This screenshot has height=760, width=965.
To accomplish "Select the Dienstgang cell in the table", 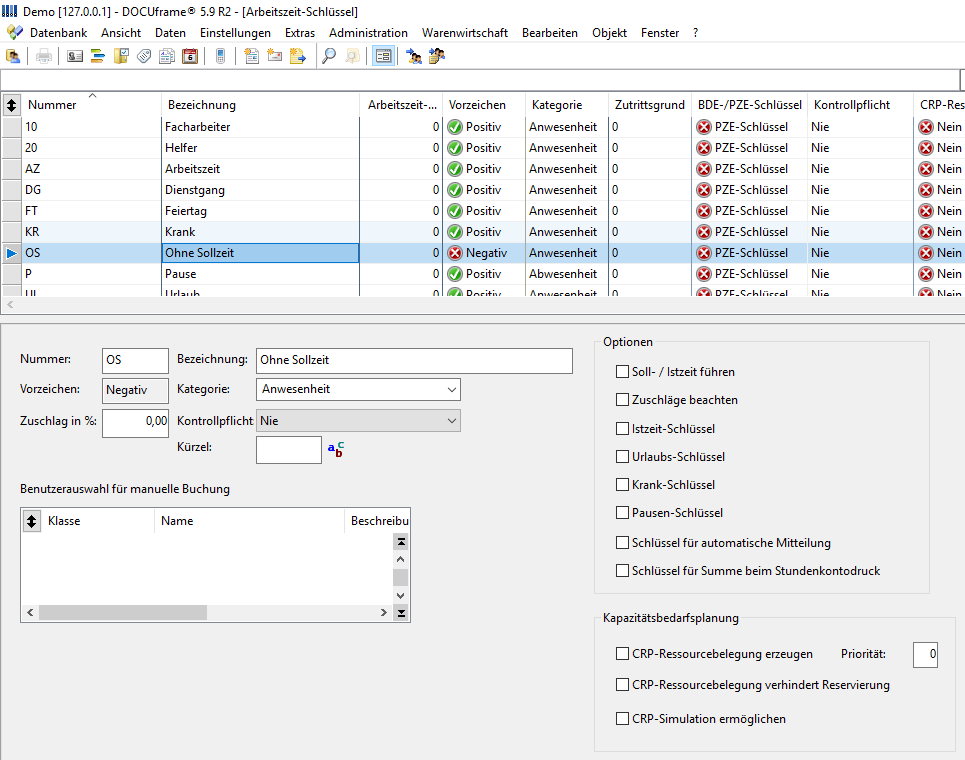I will coord(260,190).
